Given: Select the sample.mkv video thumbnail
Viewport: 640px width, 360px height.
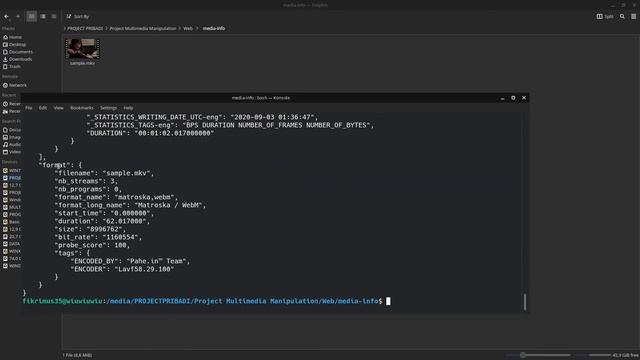Looking at the screenshot, I should point(82,49).
